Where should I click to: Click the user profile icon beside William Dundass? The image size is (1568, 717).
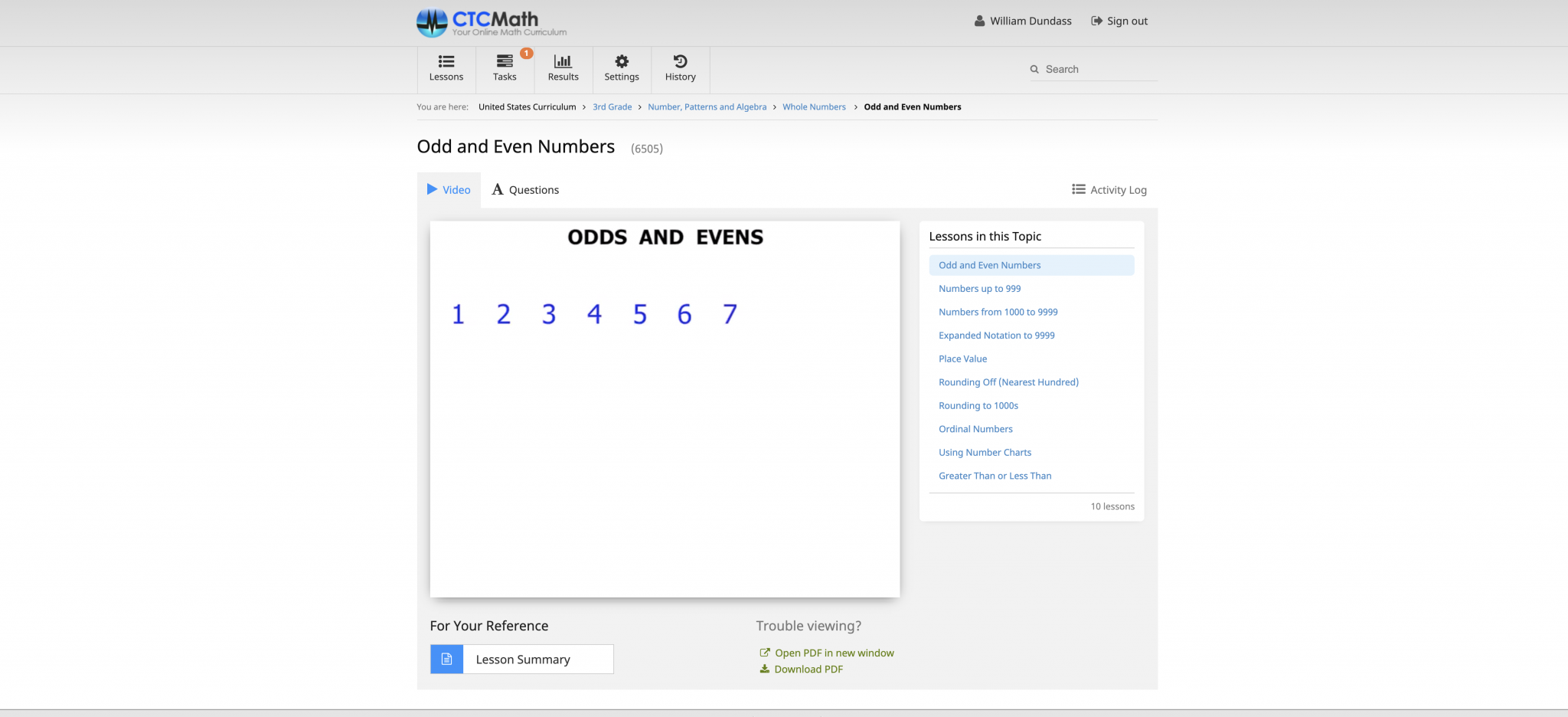(978, 21)
